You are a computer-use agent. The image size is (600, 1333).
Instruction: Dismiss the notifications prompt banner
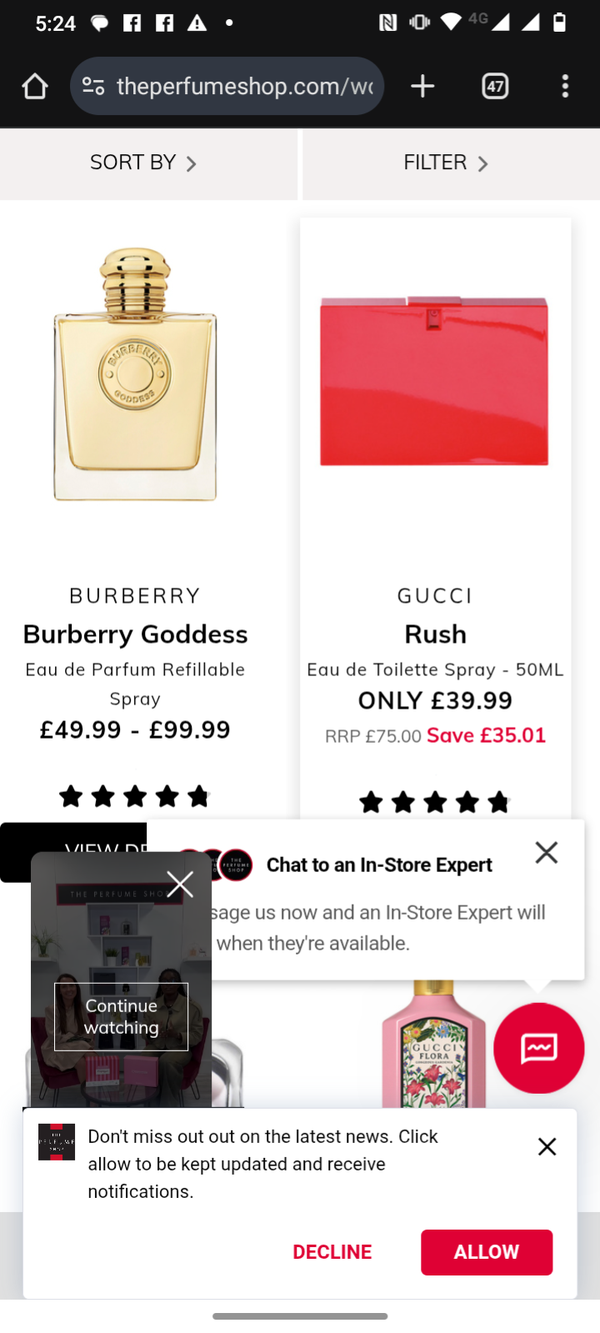tap(547, 1147)
